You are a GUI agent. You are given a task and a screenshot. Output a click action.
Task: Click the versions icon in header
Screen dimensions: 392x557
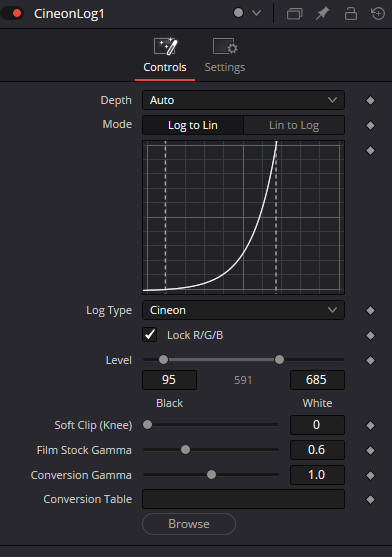click(x=294, y=14)
